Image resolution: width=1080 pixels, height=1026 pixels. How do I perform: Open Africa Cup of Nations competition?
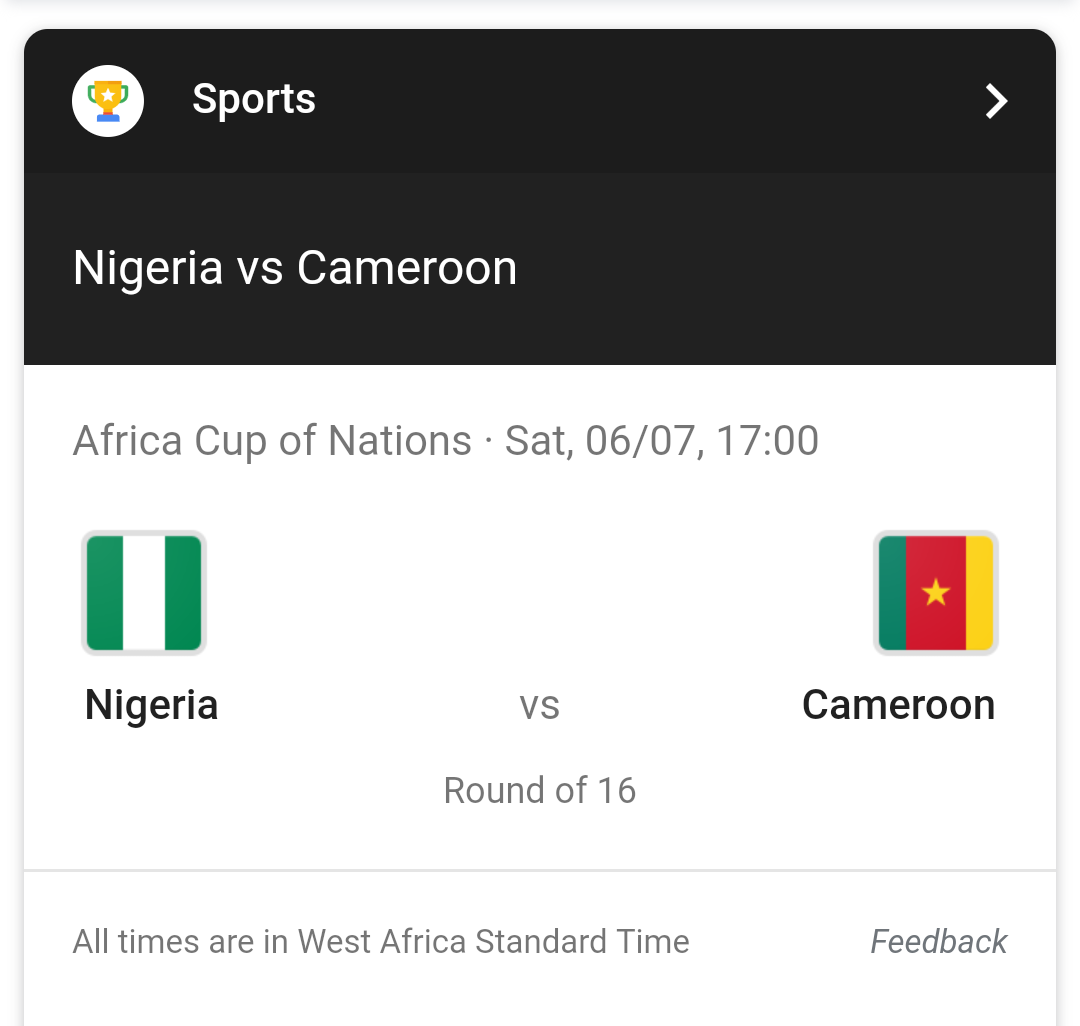pos(272,441)
